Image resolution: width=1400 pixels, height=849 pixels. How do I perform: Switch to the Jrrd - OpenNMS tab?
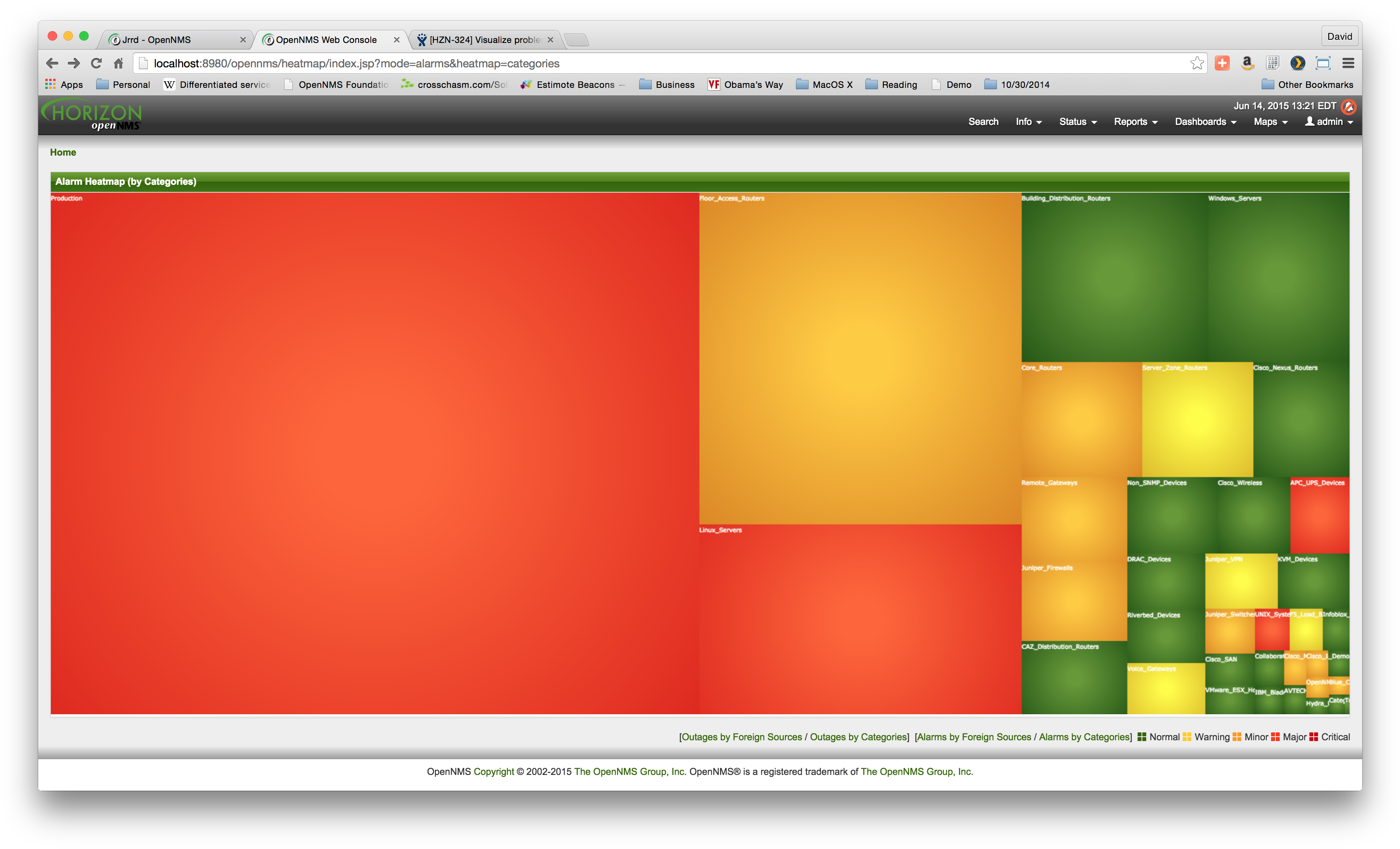coord(157,40)
